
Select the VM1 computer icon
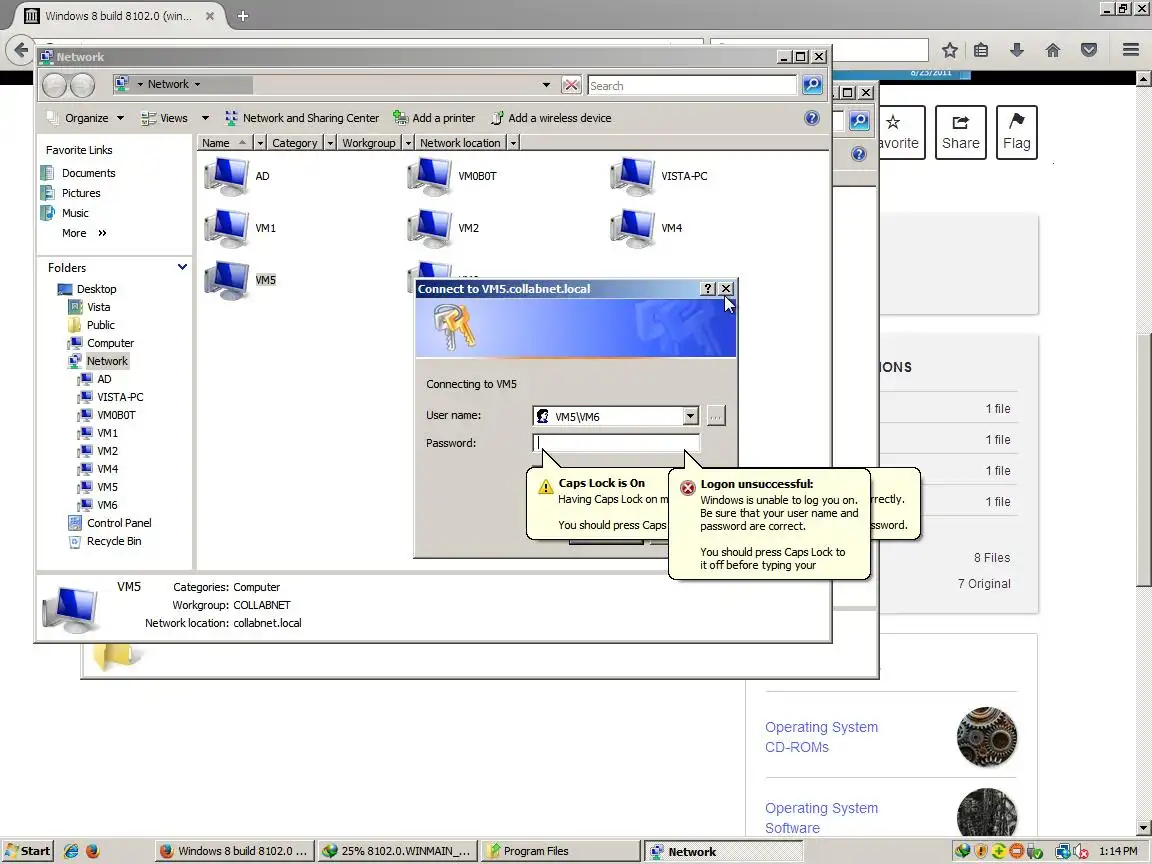tap(227, 228)
